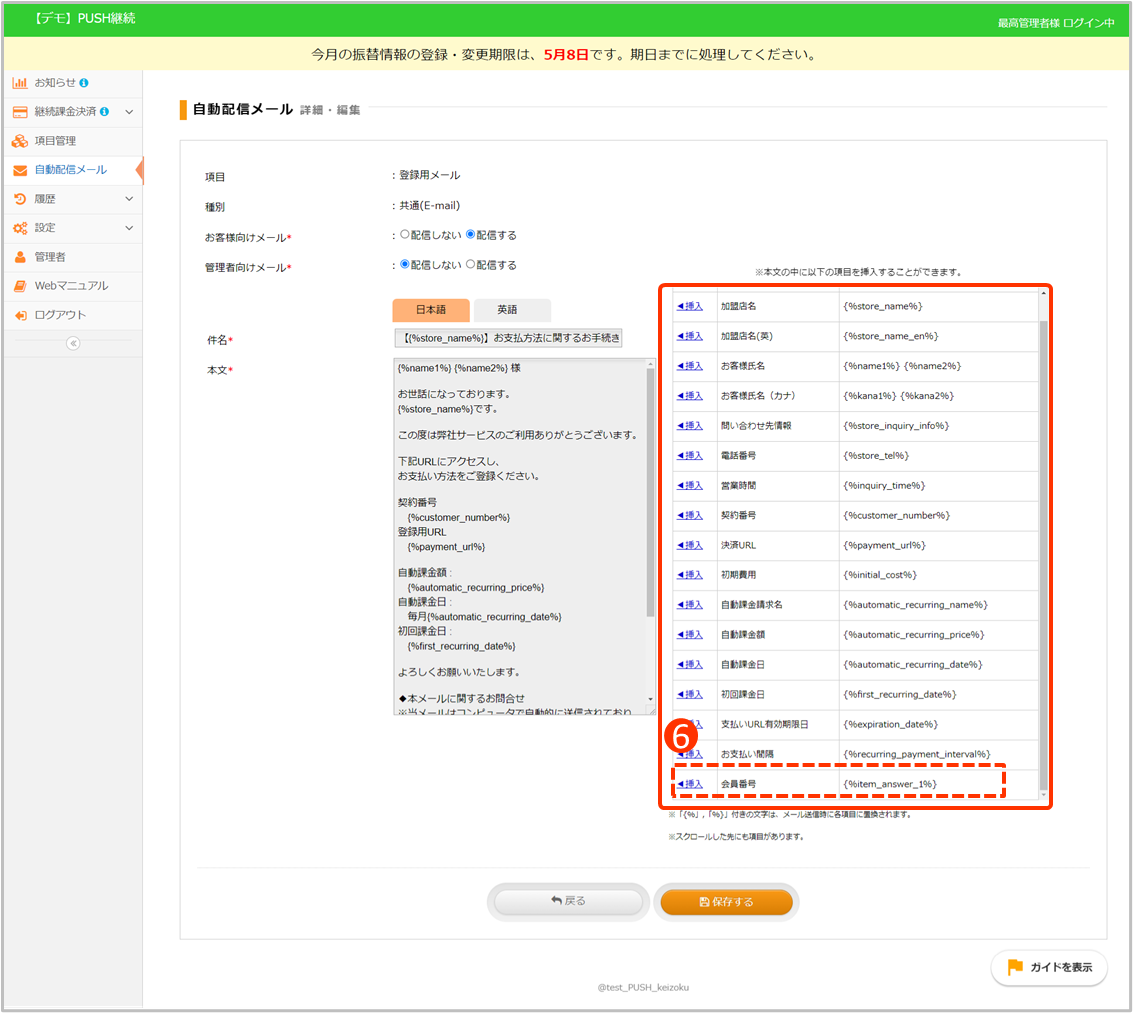Insert the 会員番号 placeholder via 挿入 link

pyautogui.click(x=690, y=784)
